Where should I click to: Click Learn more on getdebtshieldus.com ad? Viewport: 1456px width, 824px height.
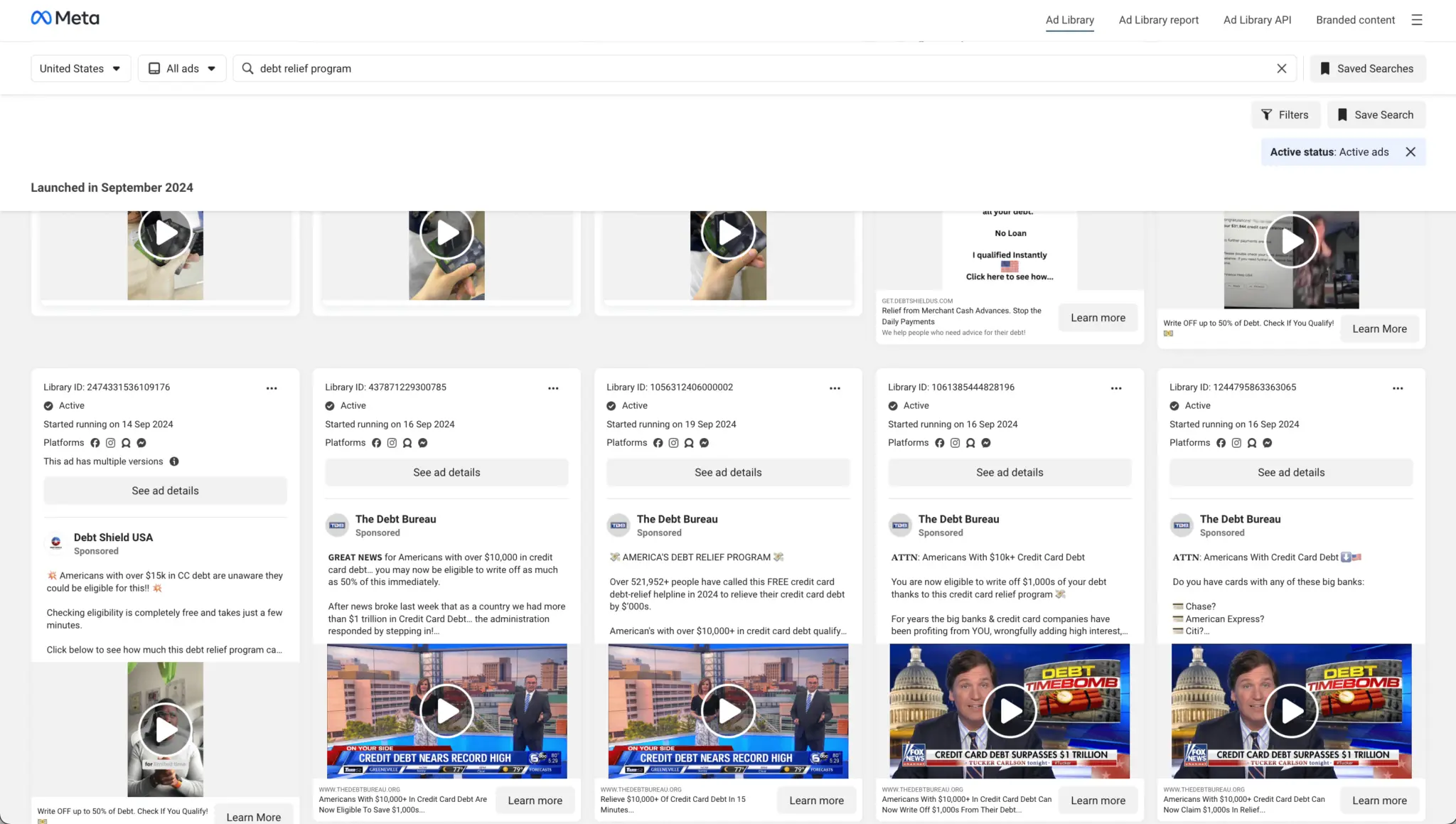pyautogui.click(x=1098, y=318)
